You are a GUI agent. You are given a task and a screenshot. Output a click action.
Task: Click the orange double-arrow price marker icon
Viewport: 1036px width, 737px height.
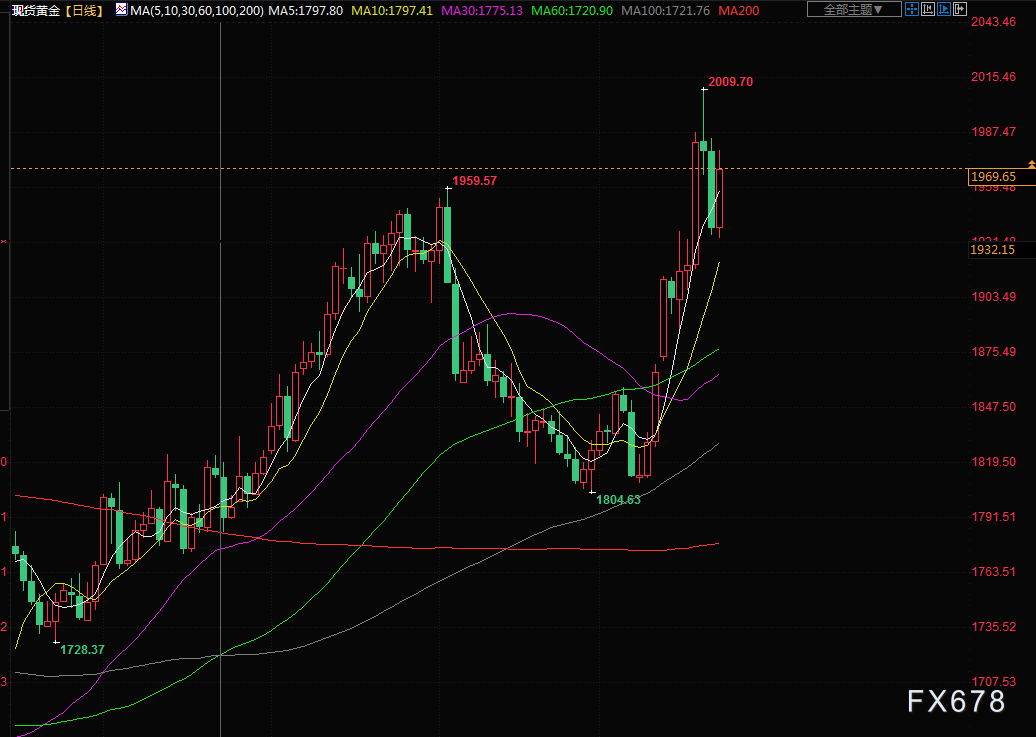point(1030,163)
